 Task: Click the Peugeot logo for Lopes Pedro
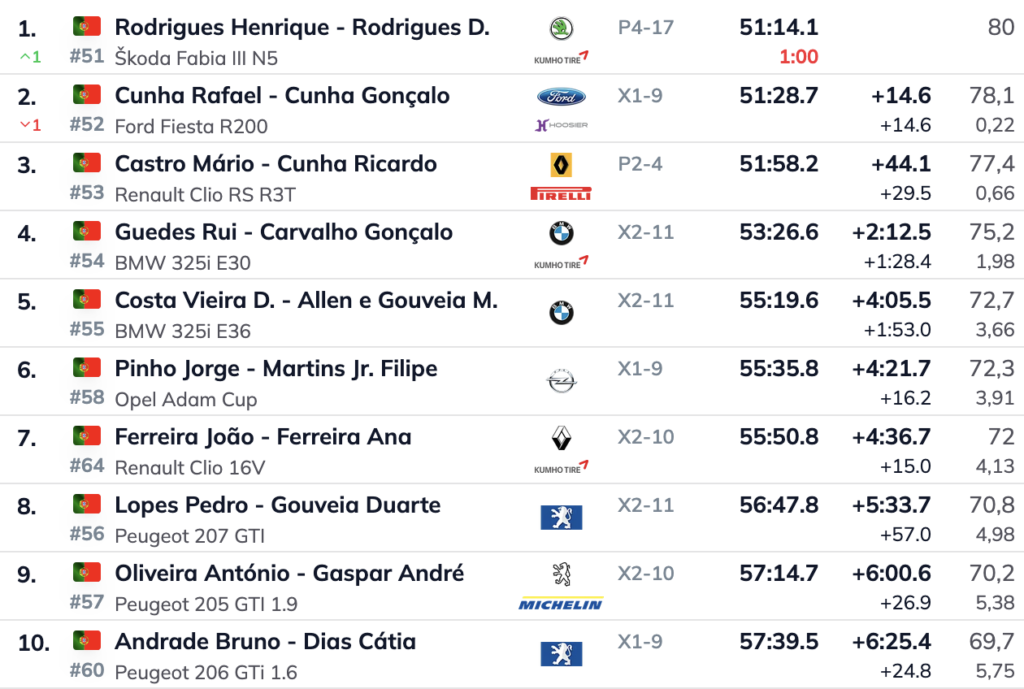tap(561, 517)
